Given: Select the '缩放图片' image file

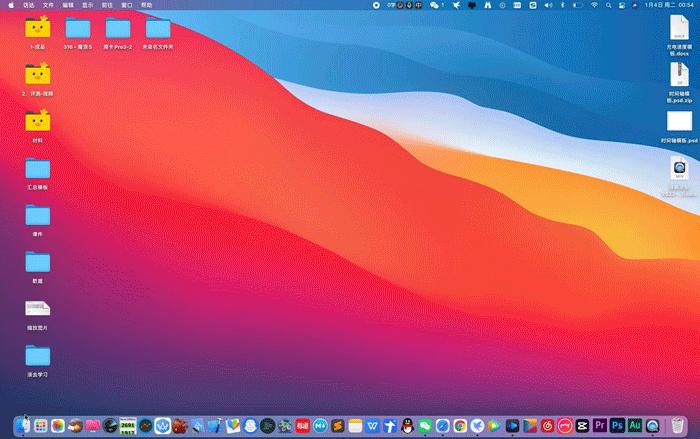Looking at the screenshot, I should [x=38, y=314].
